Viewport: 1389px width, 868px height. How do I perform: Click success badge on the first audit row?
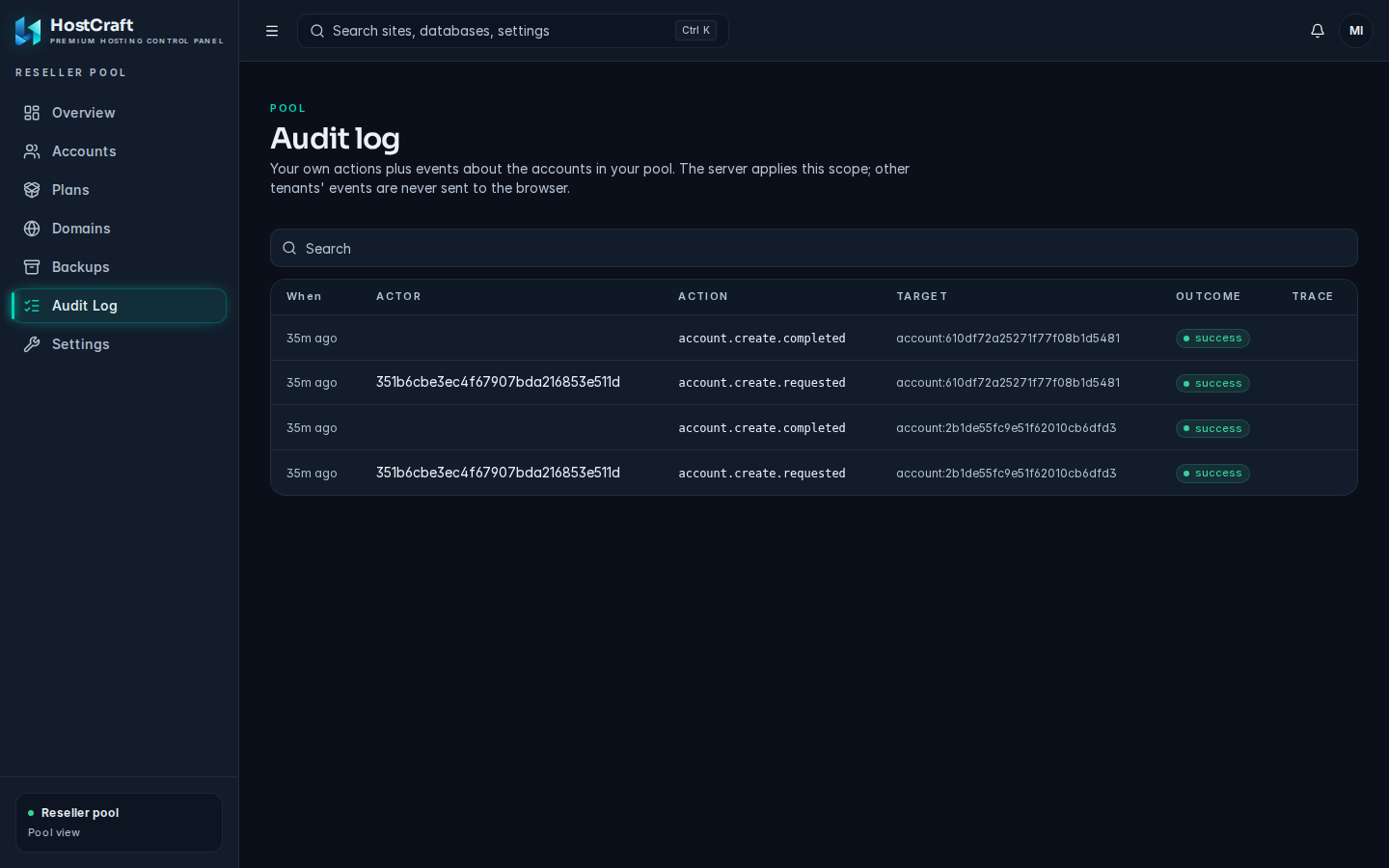point(1212,339)
